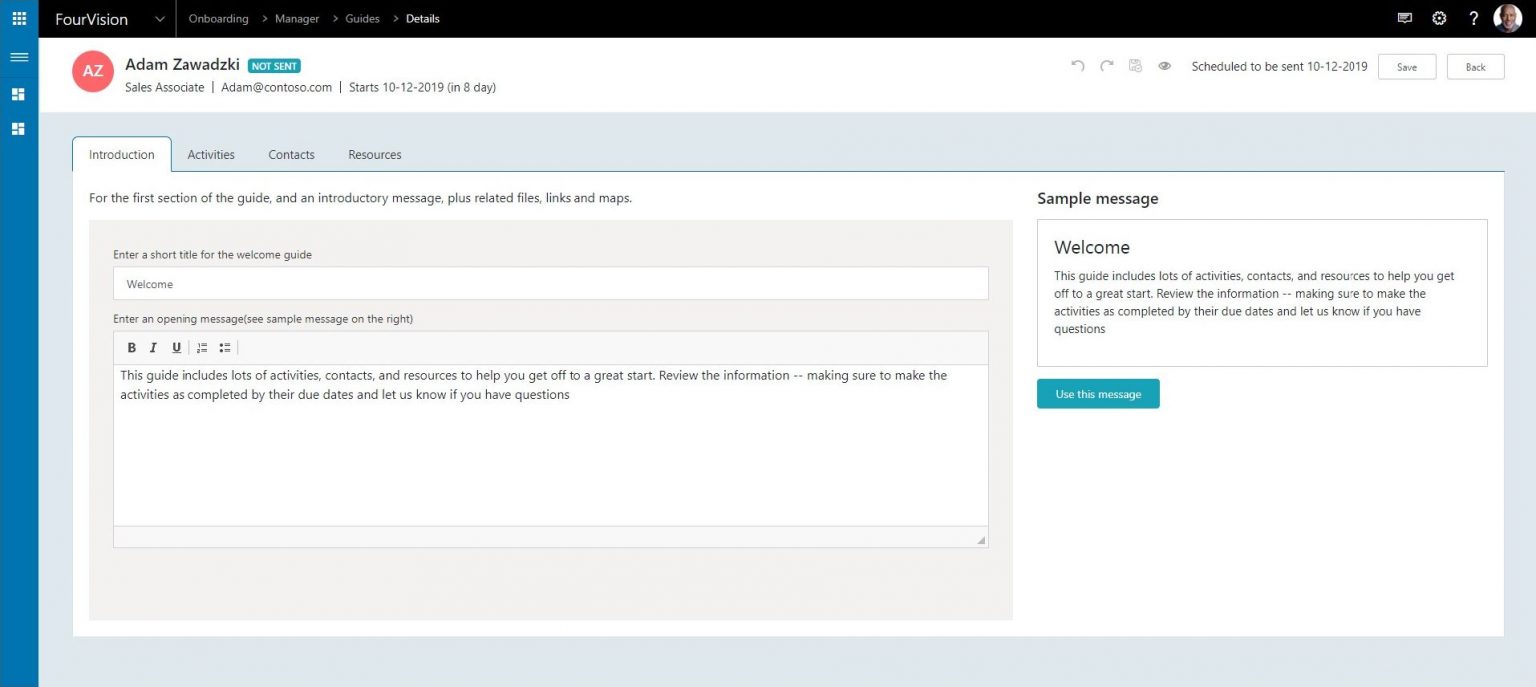This screenshot has height=687, width=1536.
Task: Apply Italic formatting in the message editor
Action: pyautogui.click(x=153, y=347)
